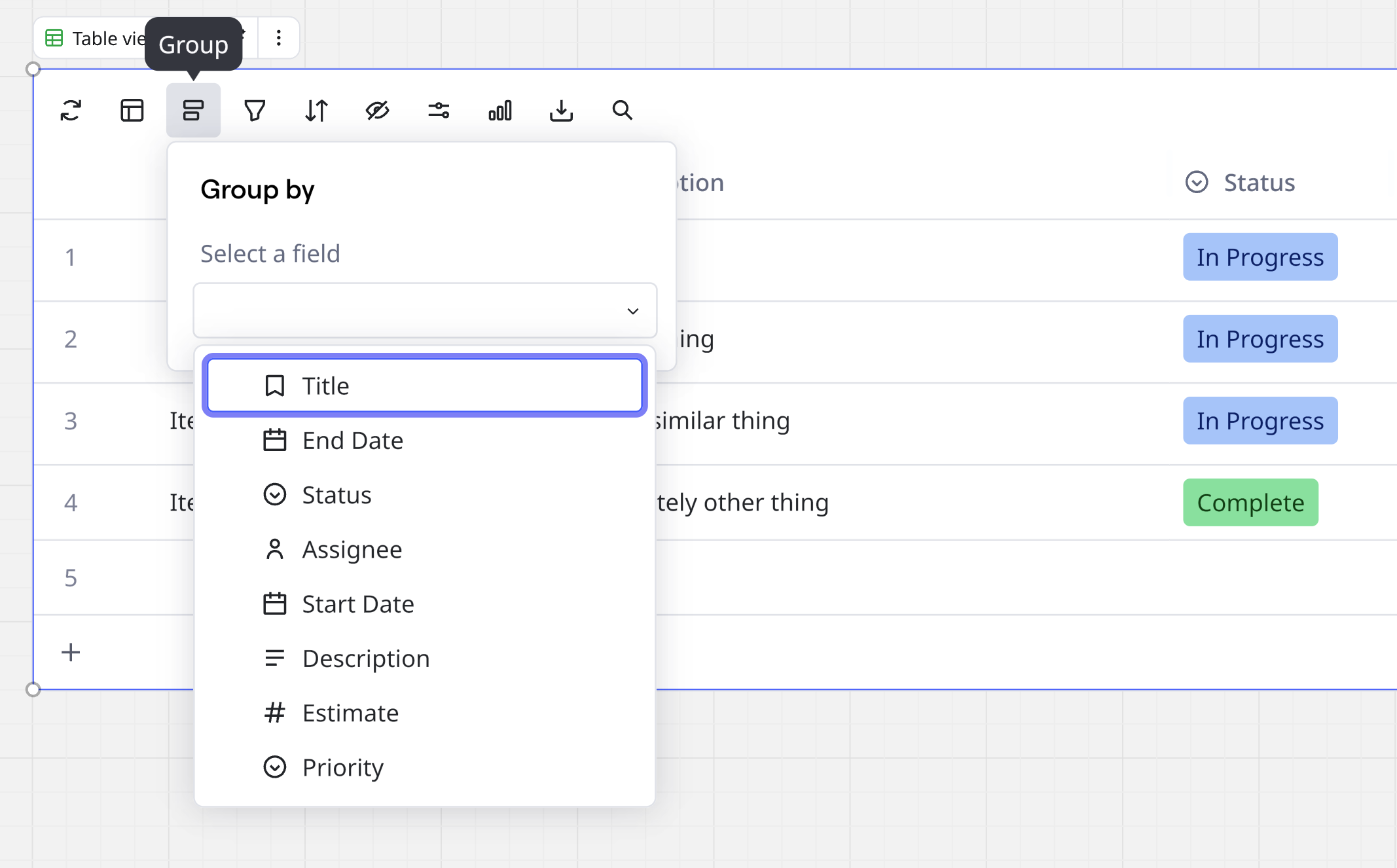Image resolution: width=1397 pixels, height=868 pixels.
Task: Click the bar chart icon
Action: [x=500, y=110]
